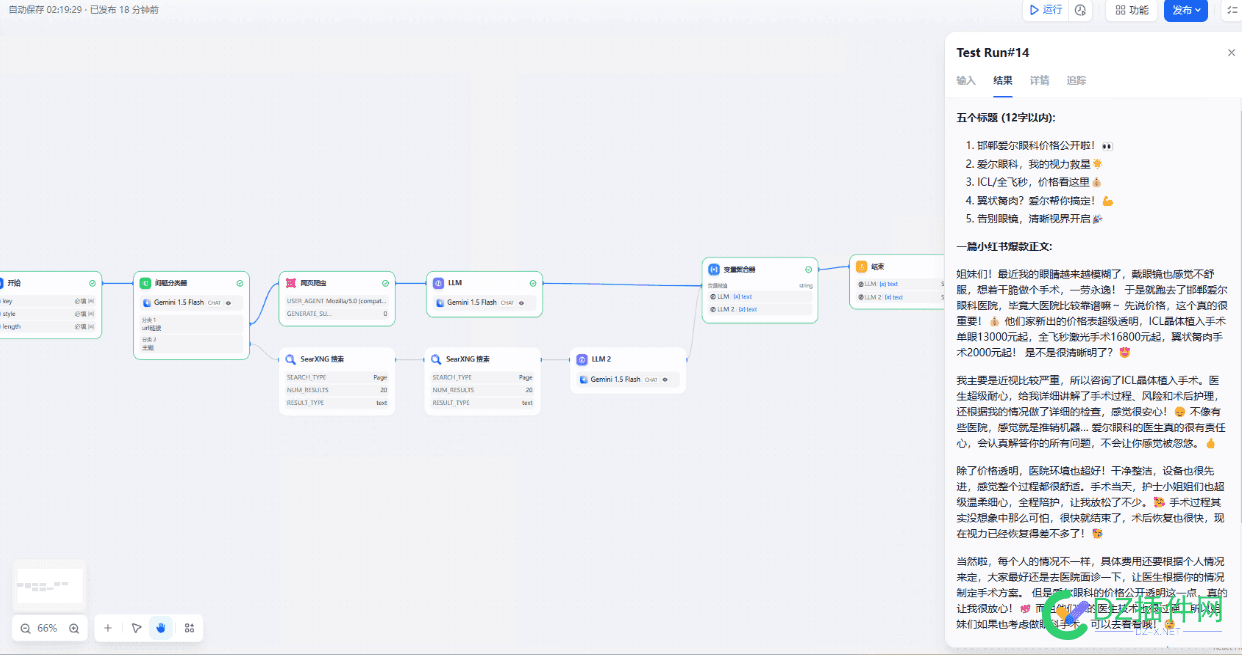Screen dimensions: 1242x655
Task: Click NUM_RESULTS row in second SearXNG node
Action: pyautogui.click(x=482, y=390)
